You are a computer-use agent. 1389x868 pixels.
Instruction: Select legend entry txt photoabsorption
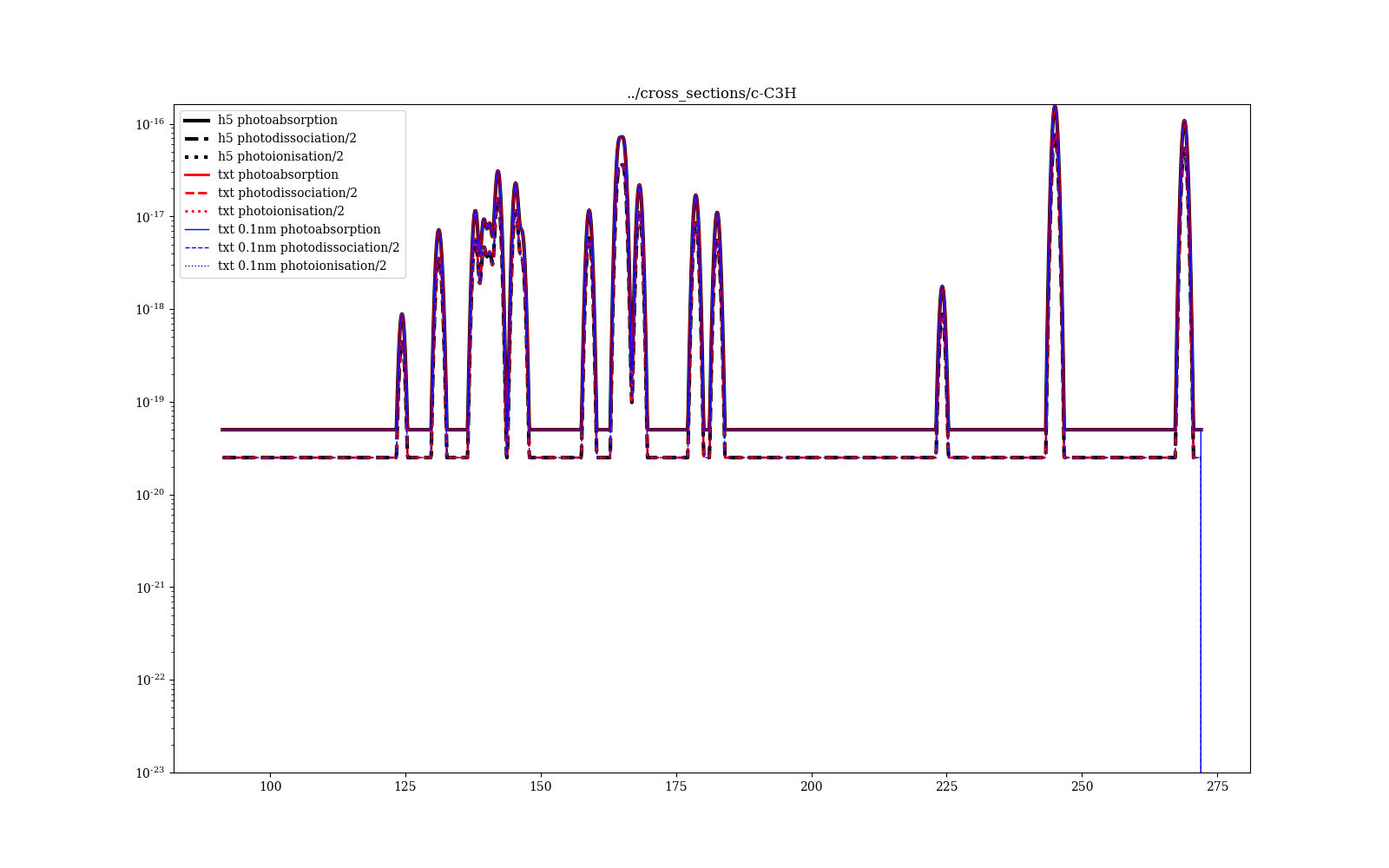261,174
